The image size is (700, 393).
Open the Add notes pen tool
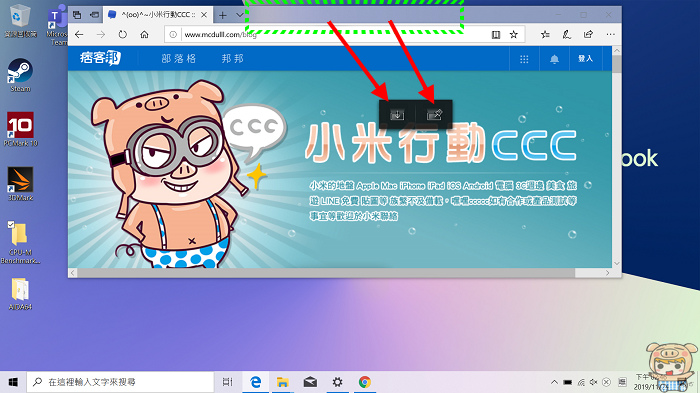567,34
